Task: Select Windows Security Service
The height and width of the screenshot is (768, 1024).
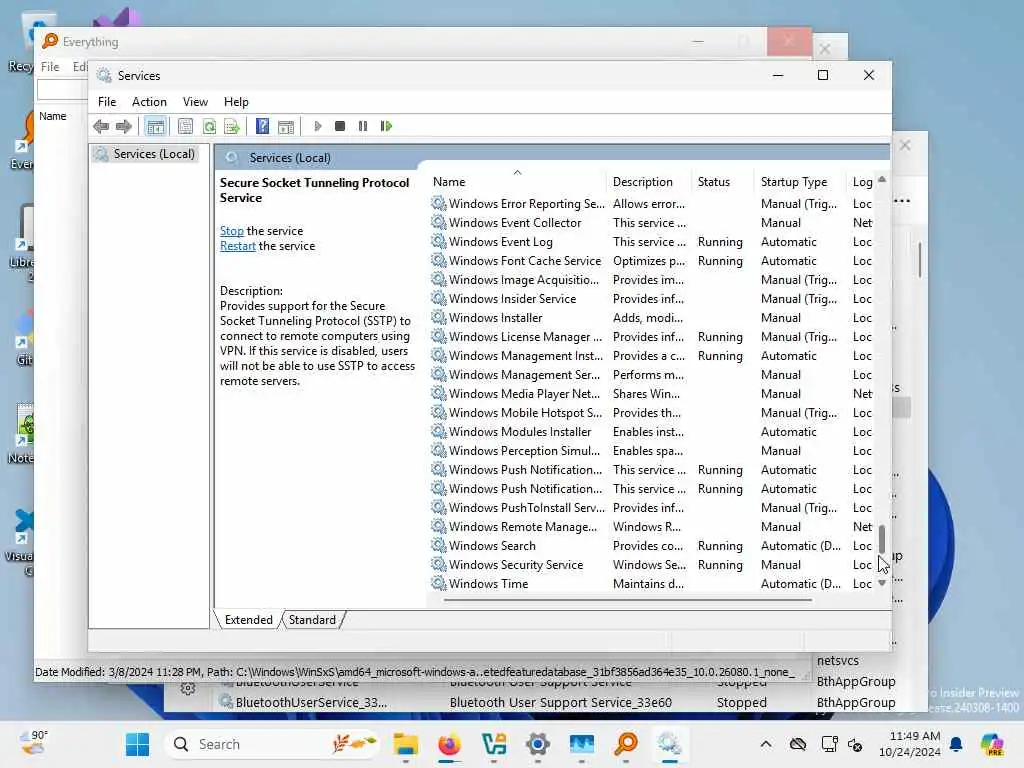Action: tap(651, 565)
